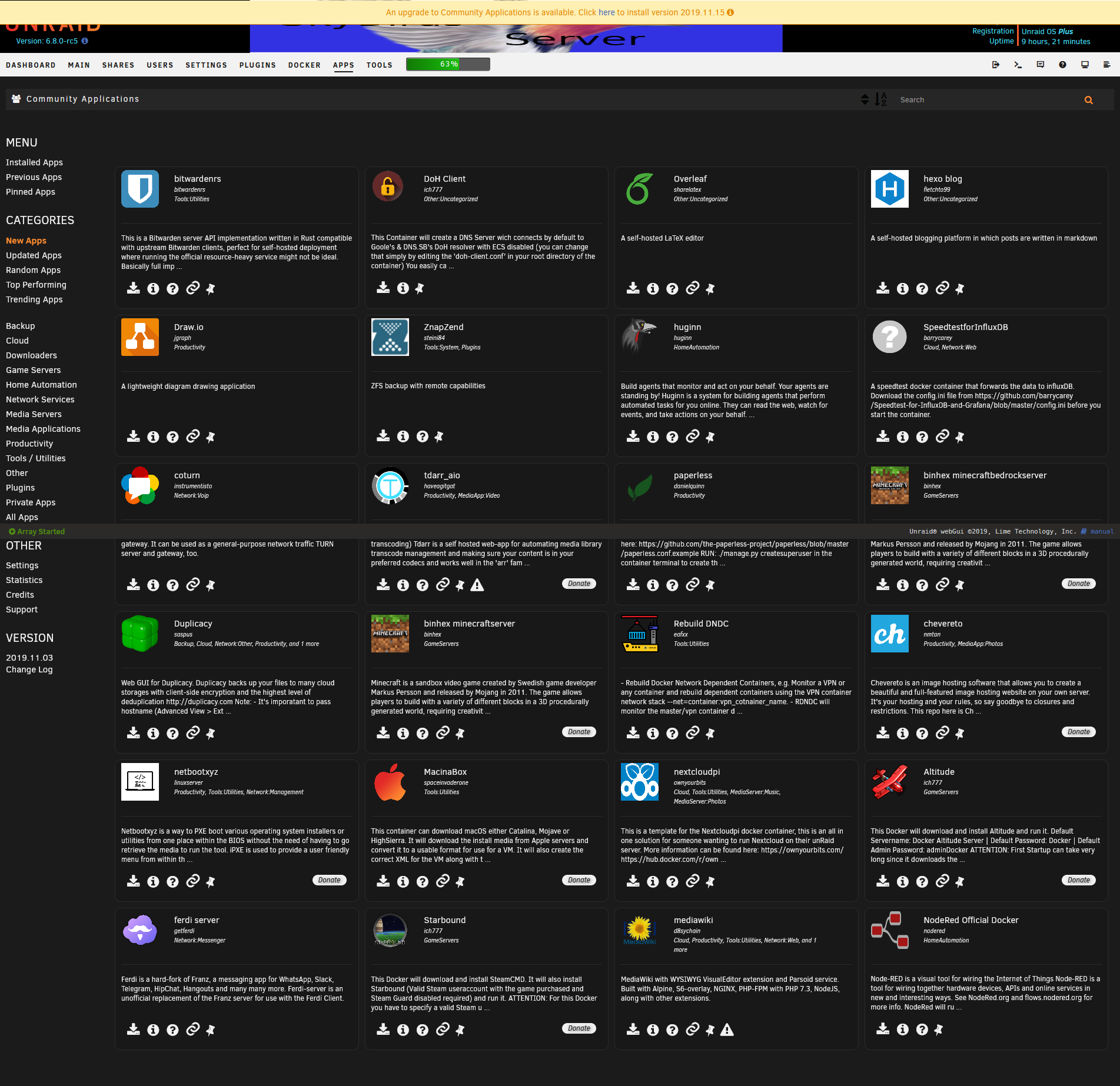1120x1086 pixels.
Task: Click the info icon in the top bar
Action: pyautogui.click(x=1085, y=65)
